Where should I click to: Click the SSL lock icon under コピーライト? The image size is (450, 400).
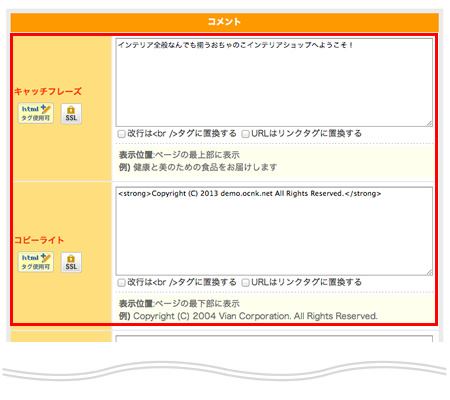point(71,262)
